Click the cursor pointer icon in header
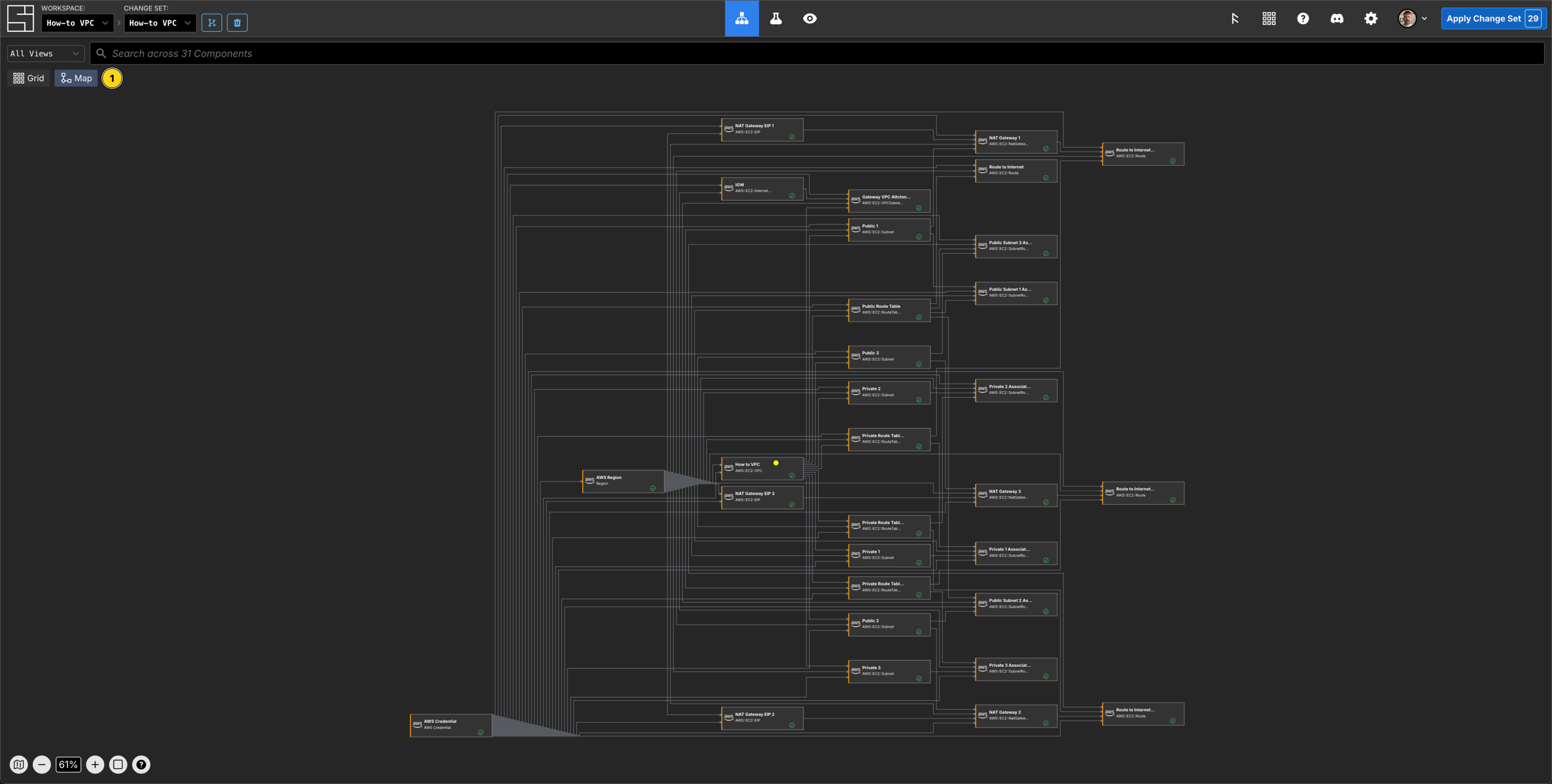Image resolution: width=1552 pixels, height=784 pixels. click(x=1235, y=18)
